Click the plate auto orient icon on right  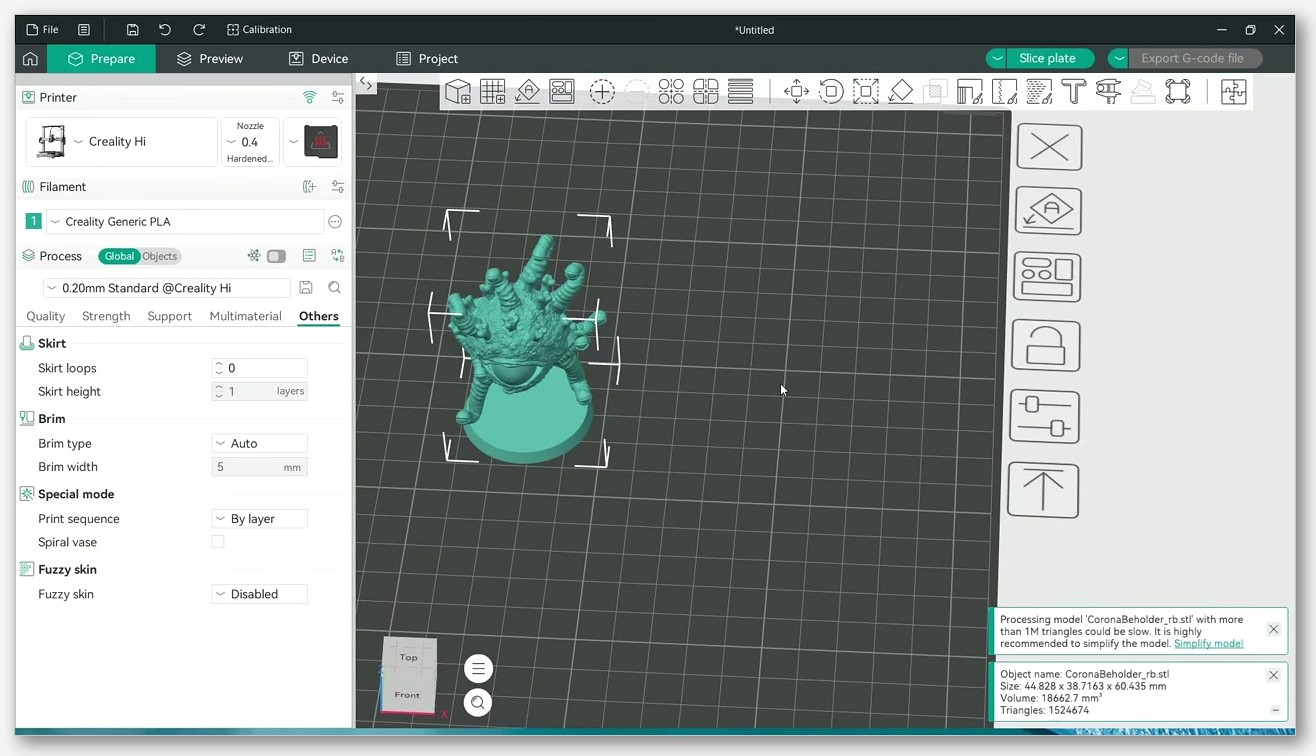[1047, 211]
